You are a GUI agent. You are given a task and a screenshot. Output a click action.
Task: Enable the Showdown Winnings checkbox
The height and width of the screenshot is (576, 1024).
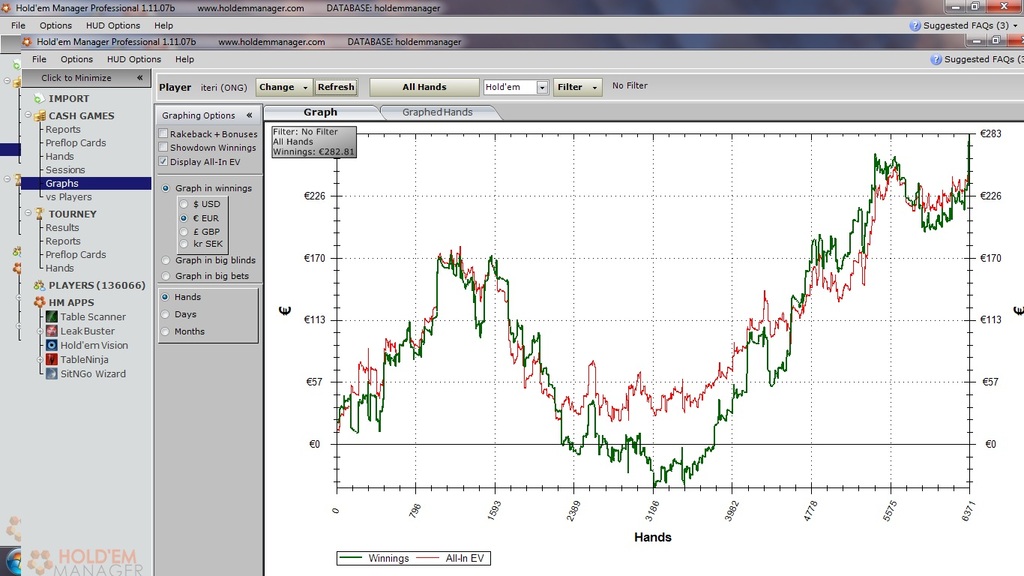(163, 148)
